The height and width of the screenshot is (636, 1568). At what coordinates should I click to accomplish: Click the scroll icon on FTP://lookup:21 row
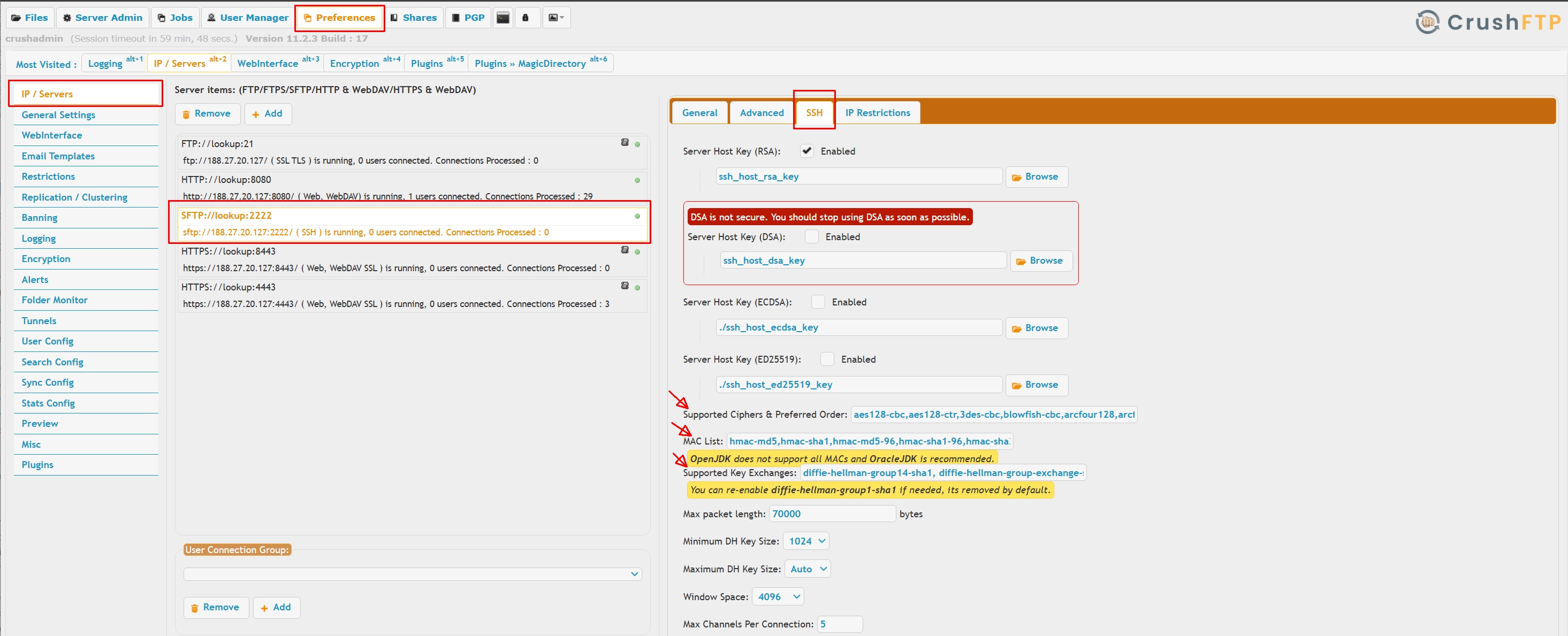point(625,142)
